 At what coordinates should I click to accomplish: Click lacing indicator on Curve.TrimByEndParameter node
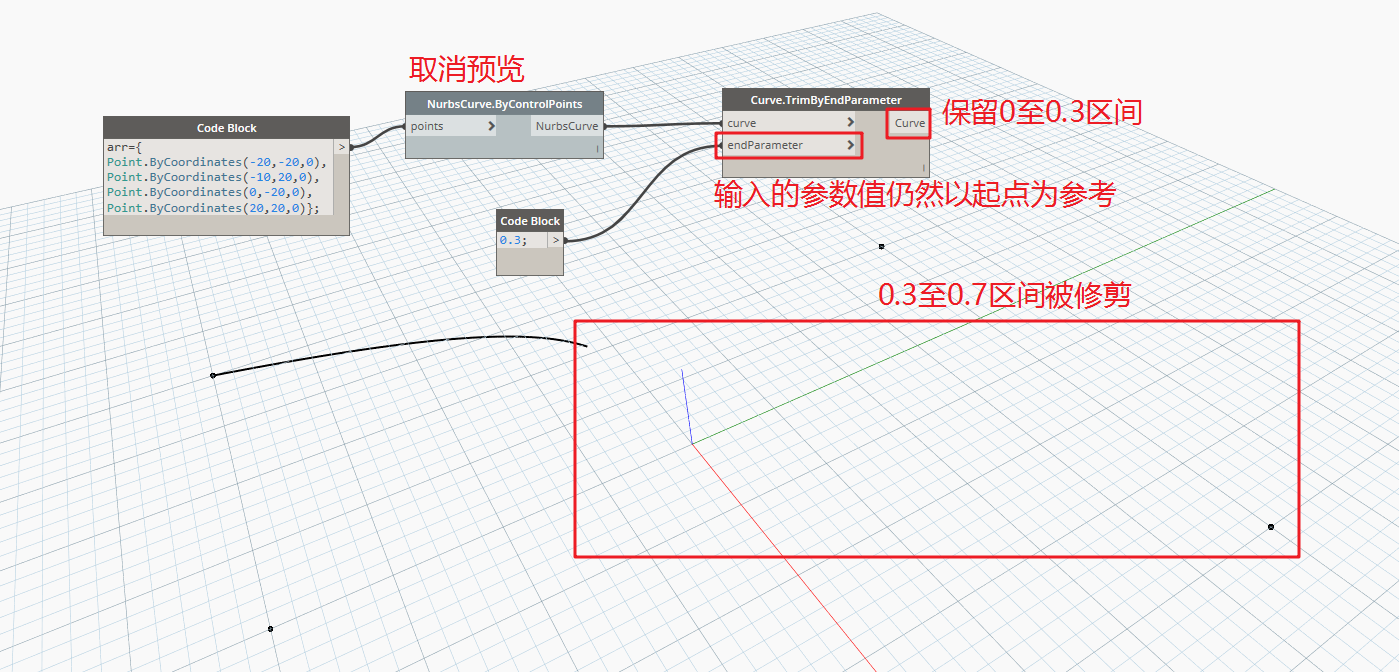click(923, 167)
